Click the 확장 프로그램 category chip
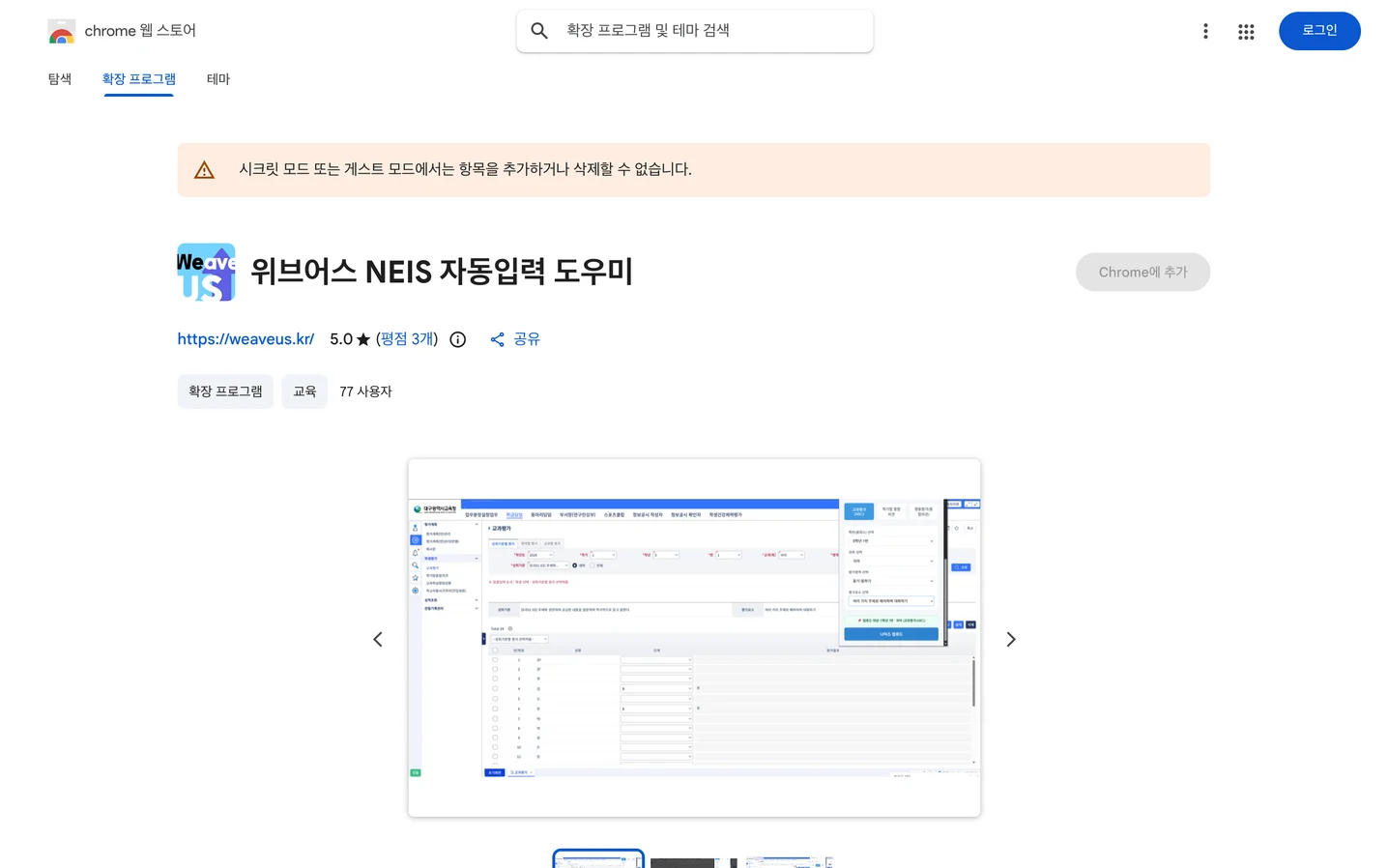 (x=225, y=391)
